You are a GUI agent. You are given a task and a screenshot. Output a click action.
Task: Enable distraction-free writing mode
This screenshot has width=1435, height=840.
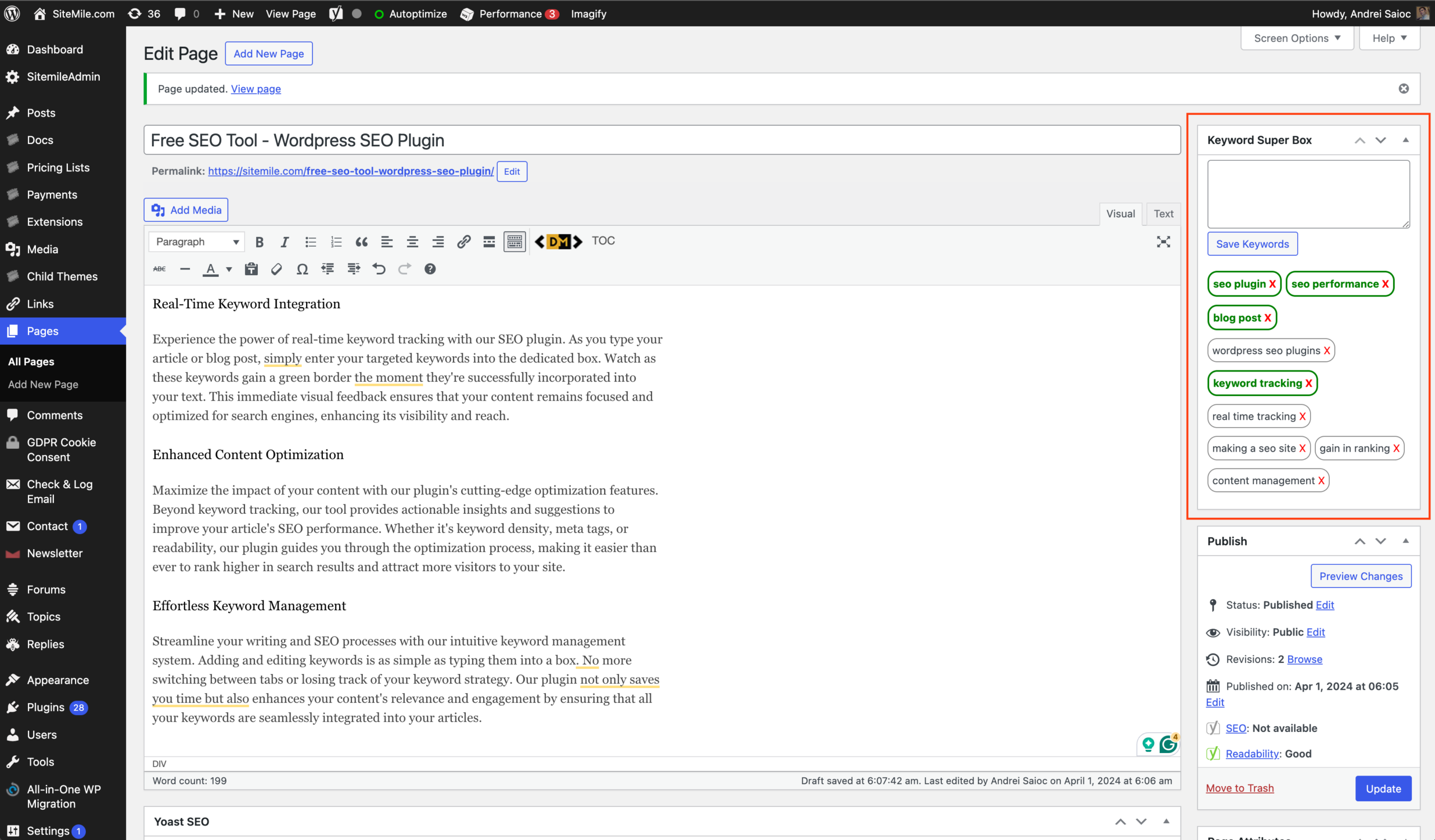(x=1163, y=242)
